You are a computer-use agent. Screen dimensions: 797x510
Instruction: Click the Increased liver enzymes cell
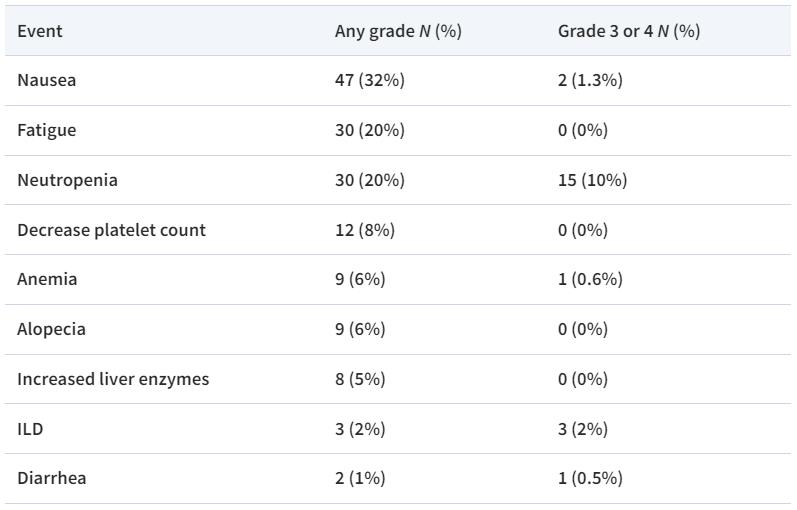[113, 379]
